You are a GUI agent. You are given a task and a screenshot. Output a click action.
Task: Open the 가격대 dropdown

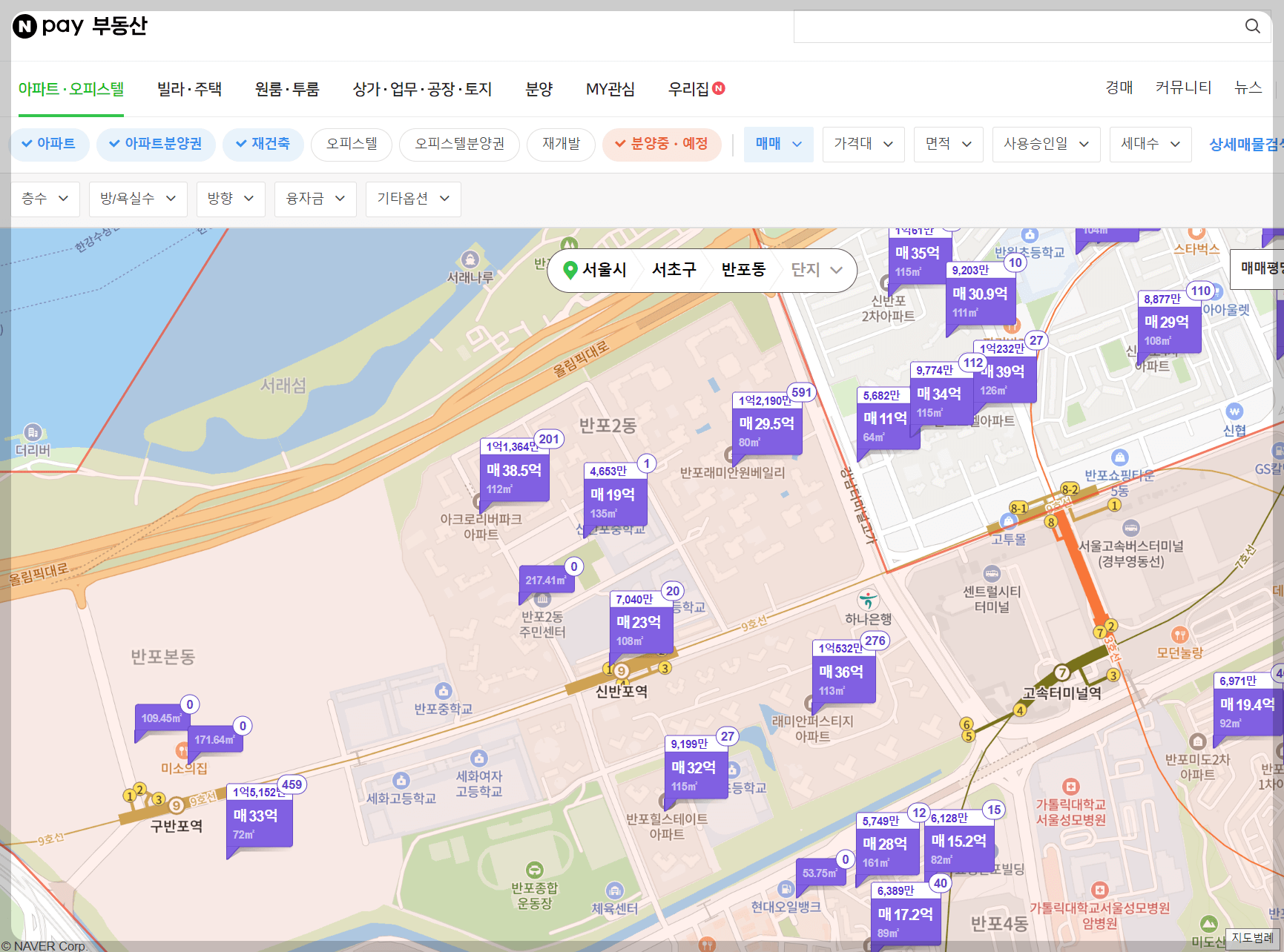(x=863, y=144)
